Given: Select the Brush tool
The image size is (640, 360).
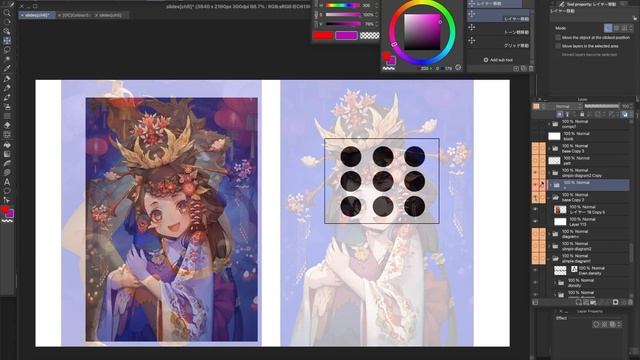Looking at the screenshot, I should pyautogui.click(x=7, y=98).
